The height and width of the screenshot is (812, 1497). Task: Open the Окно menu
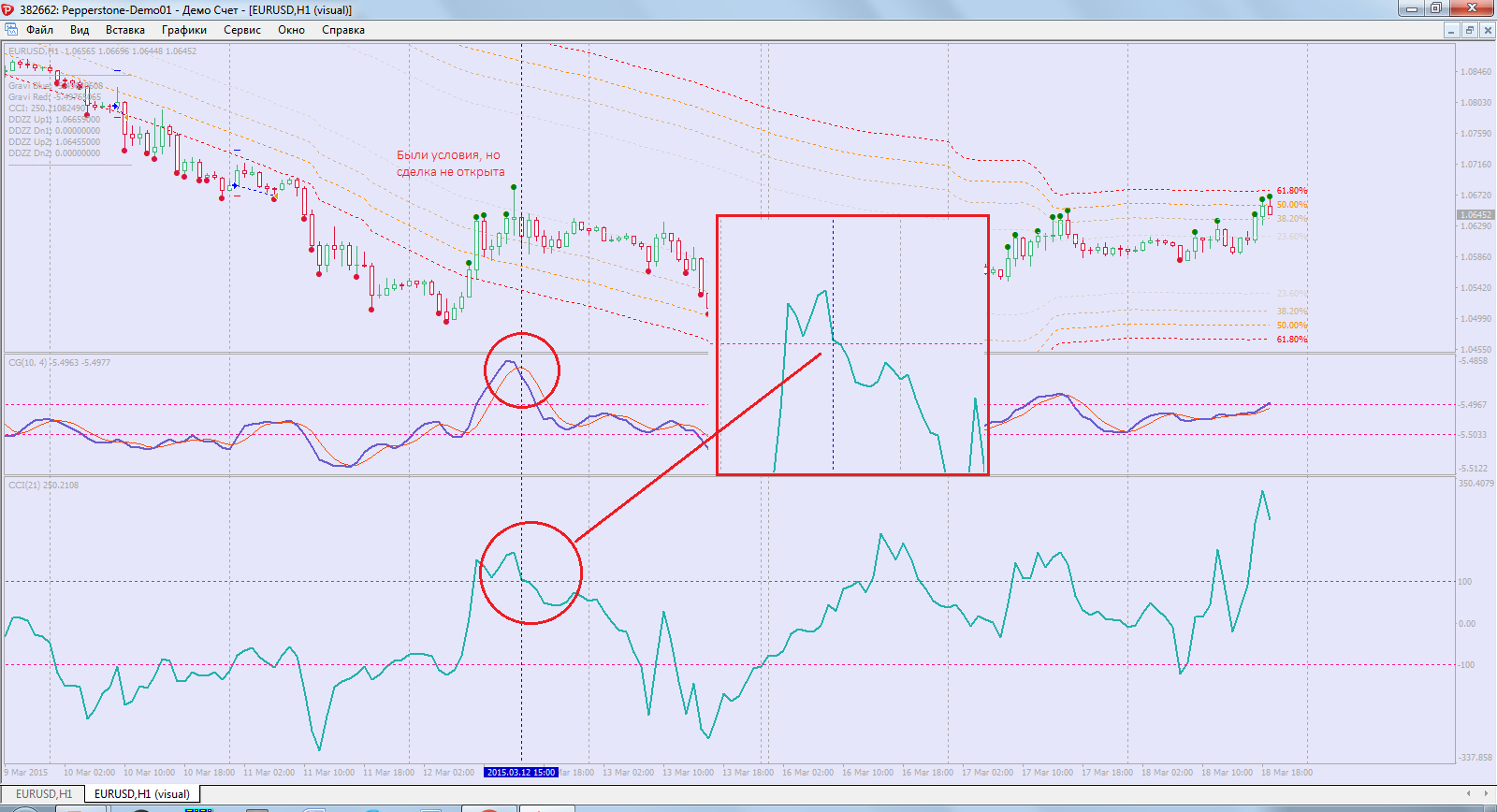click(x=291, y=30)
